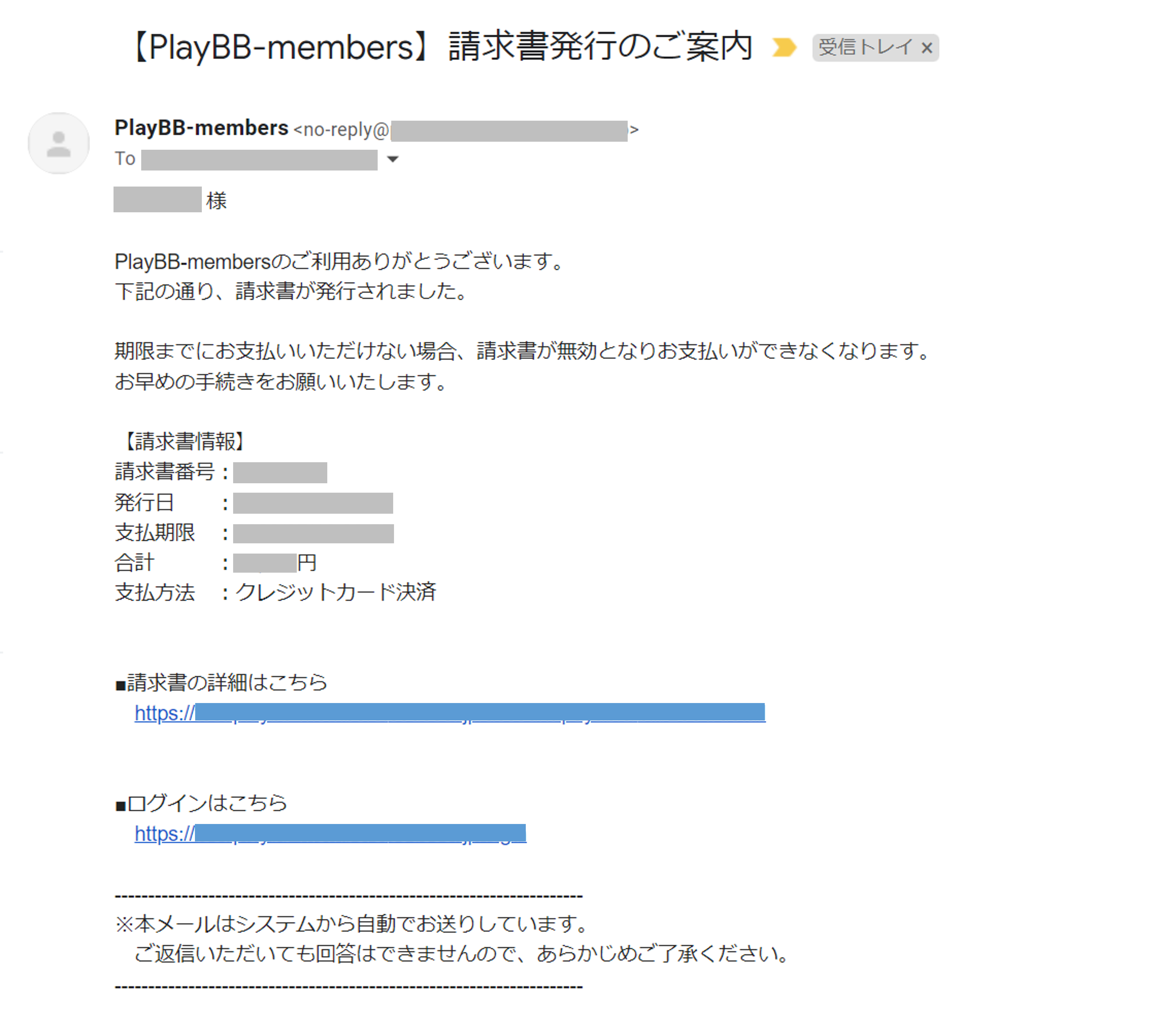Click the email subject title
Screen dimensions: 1164x1036
click(x=439, y=47)
